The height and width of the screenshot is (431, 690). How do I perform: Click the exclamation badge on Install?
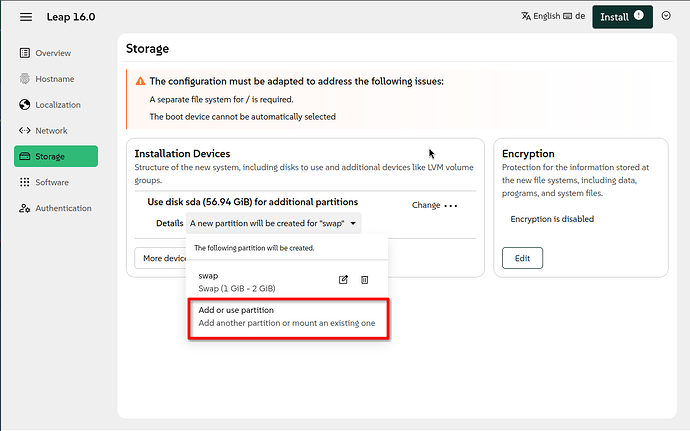639,15
